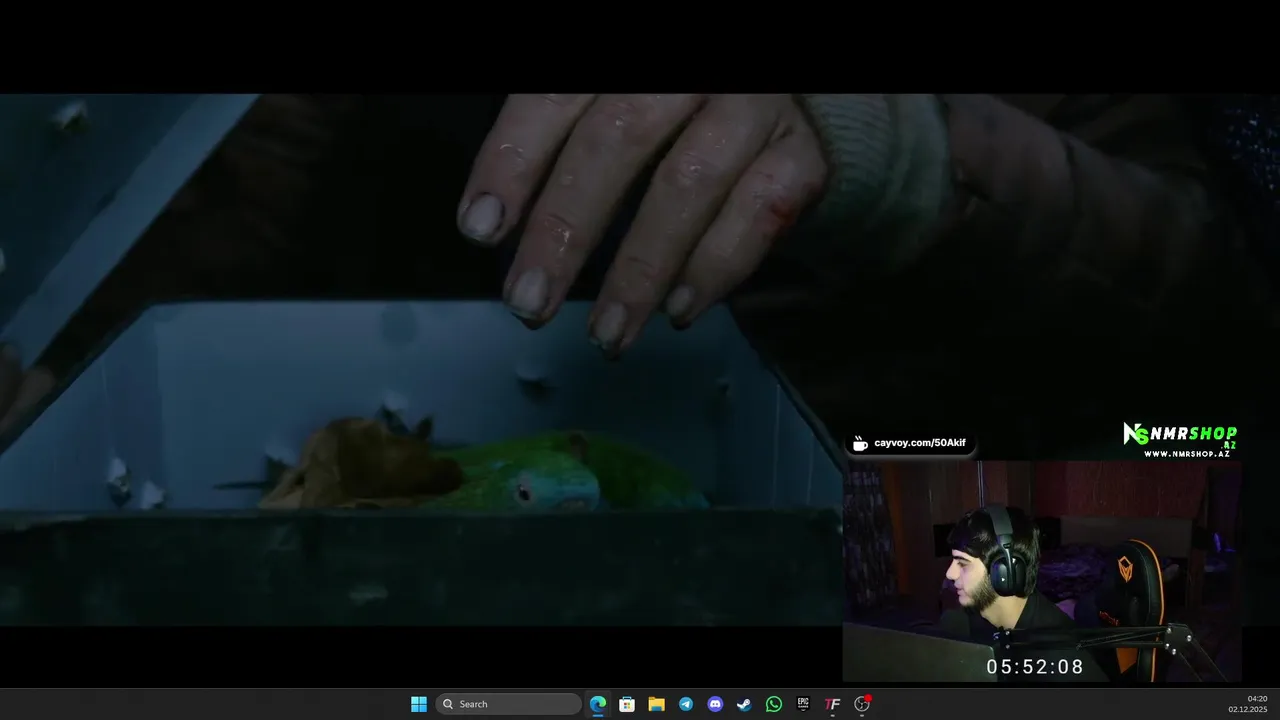Open Discord from the taskbar
The height and width of the screenshot is (720, 1280).
[715, 704]
